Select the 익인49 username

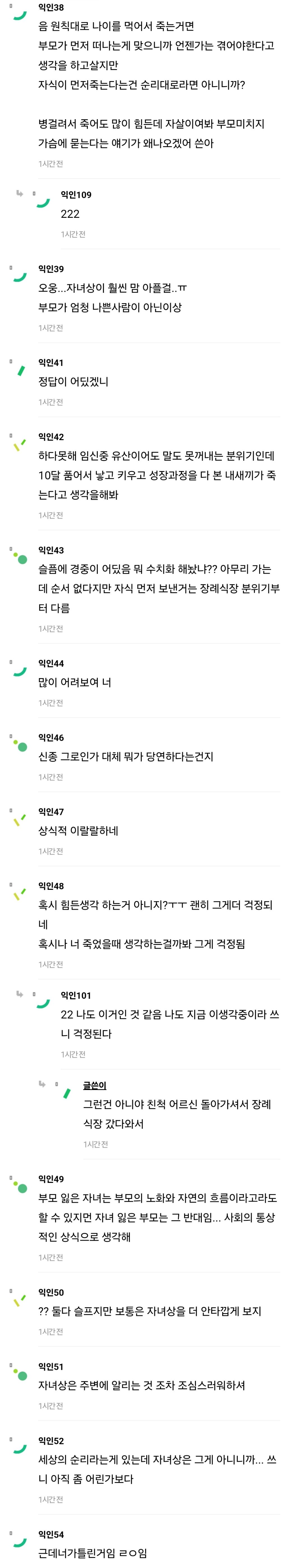coord(51,1179)
